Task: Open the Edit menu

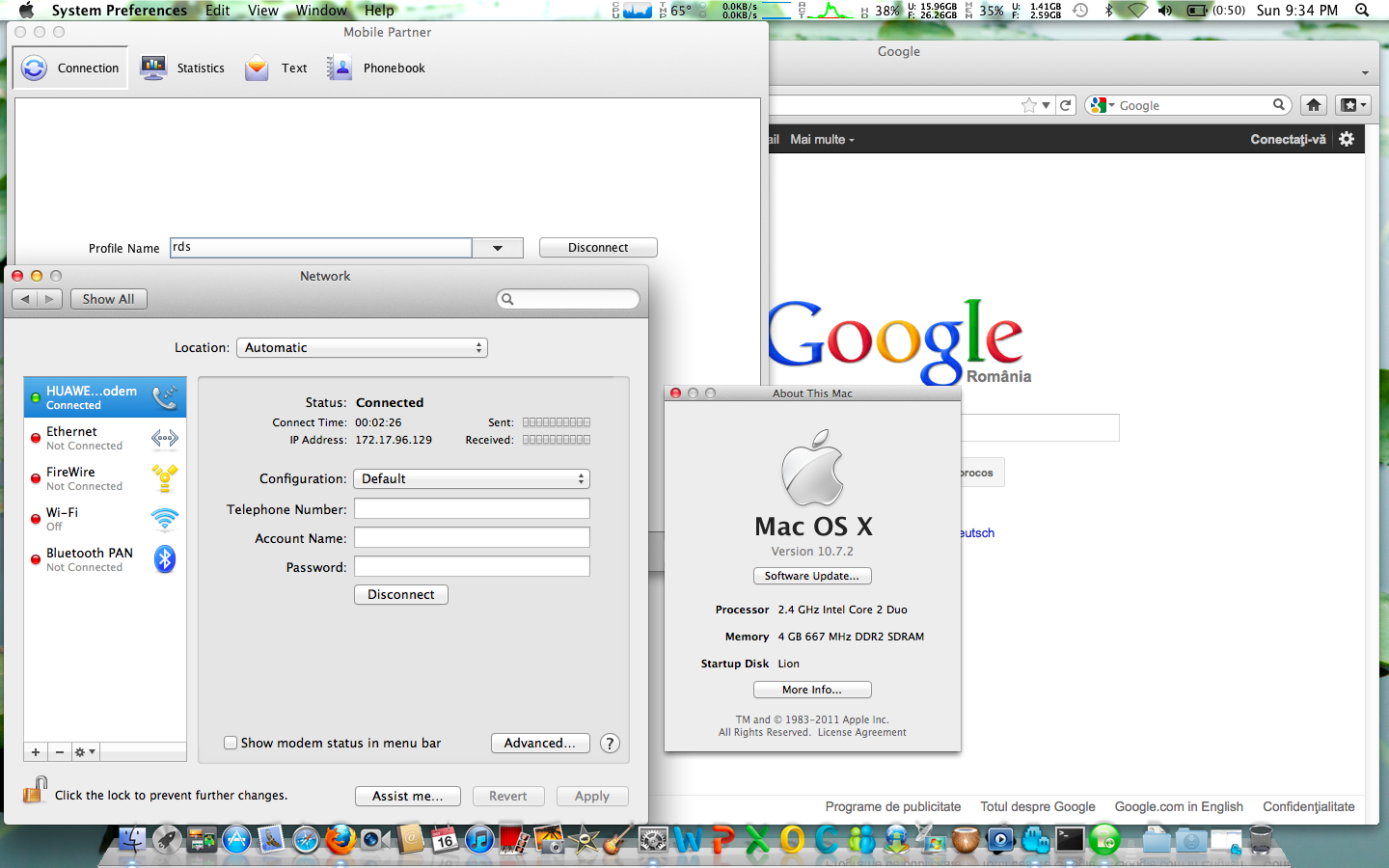Action: 218,11
